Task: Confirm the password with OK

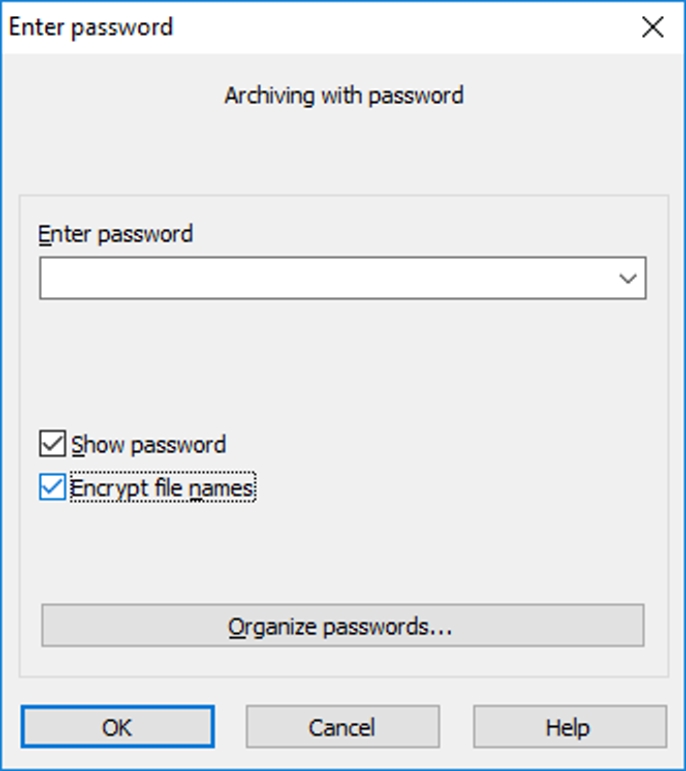Action: tap(117, 727)
